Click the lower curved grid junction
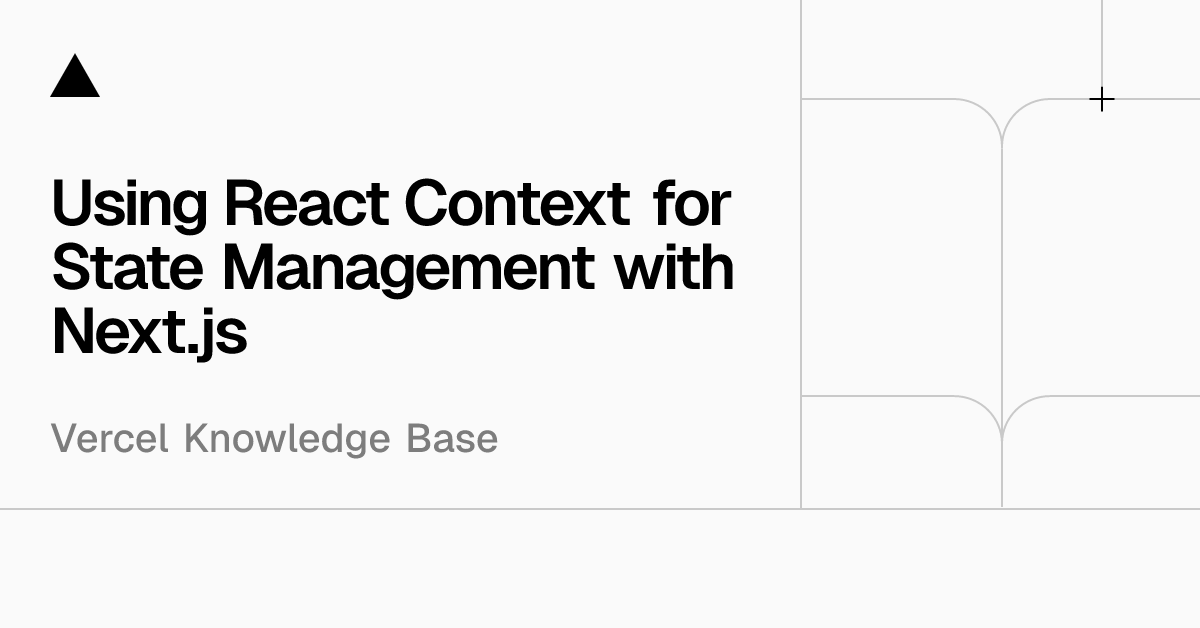The height and width of the screenshot is (628, 1200). [1002, 422]
